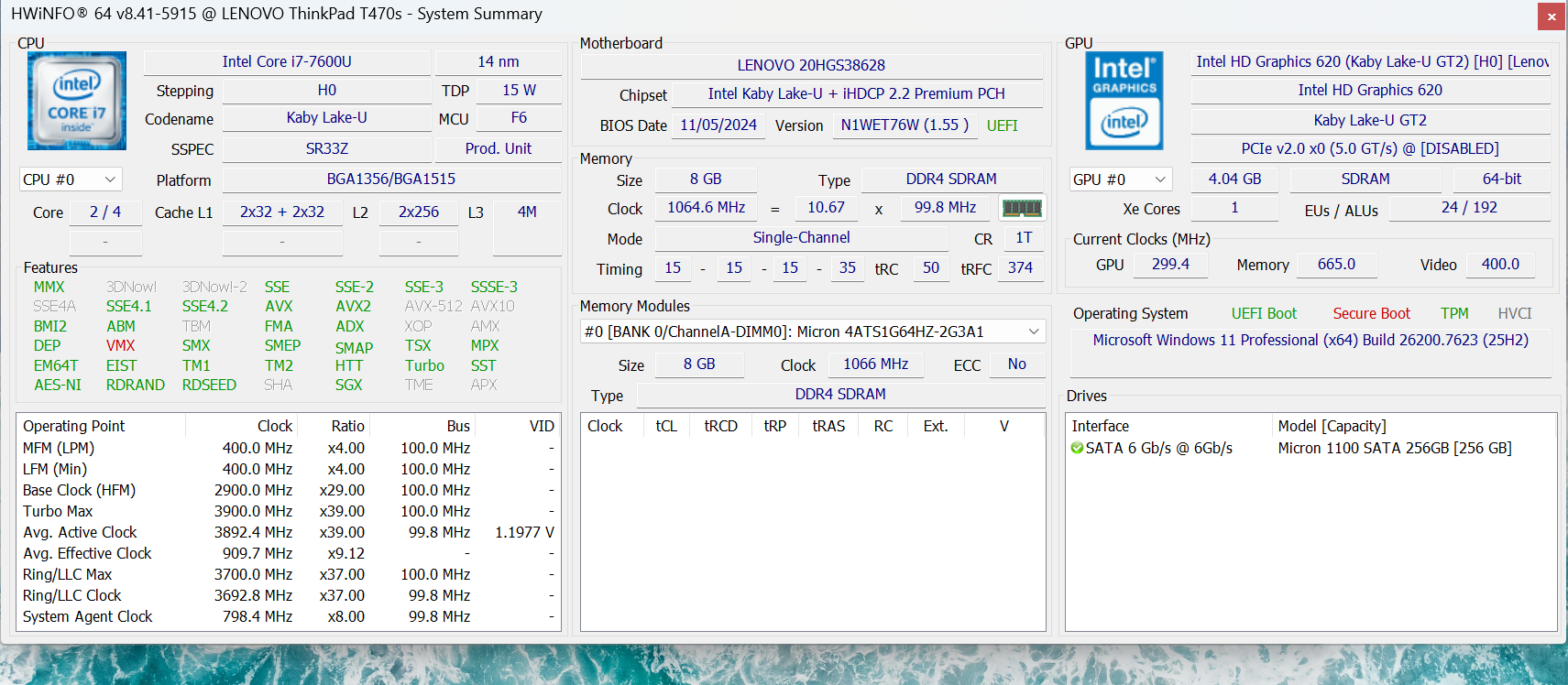Click the 1064.6 MHz memory clock value

click(707, 208)
